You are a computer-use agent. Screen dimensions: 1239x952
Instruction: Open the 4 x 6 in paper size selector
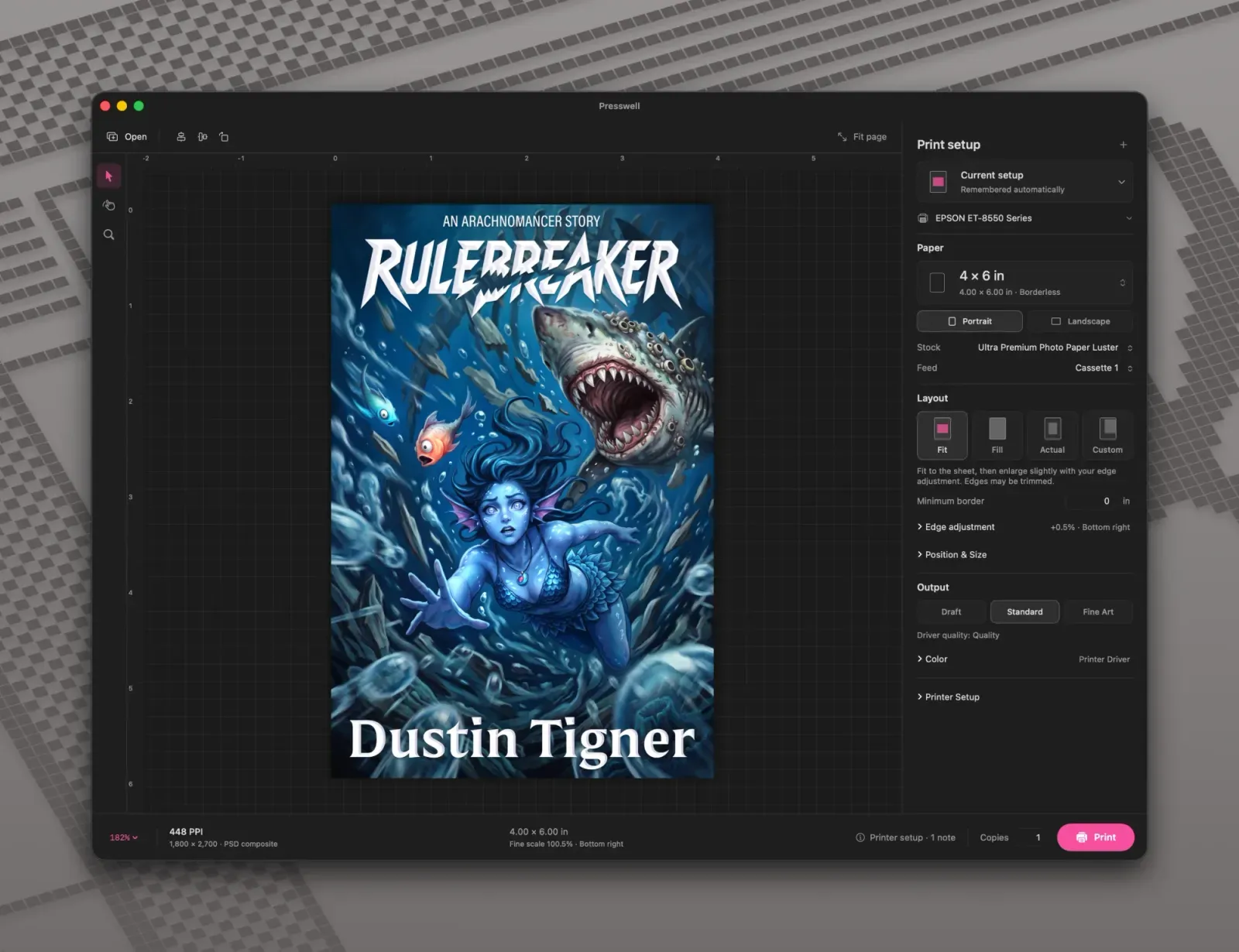1025,283
